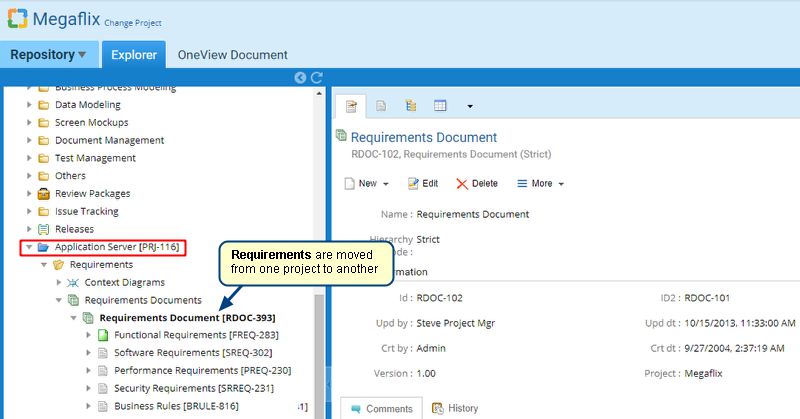
Task: Switch to the OneView Document tab
Action: tap(232, 55)
